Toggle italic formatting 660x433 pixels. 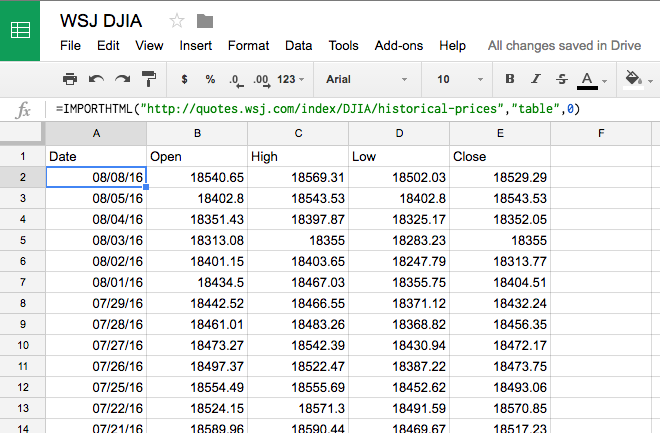pos(536,79)
